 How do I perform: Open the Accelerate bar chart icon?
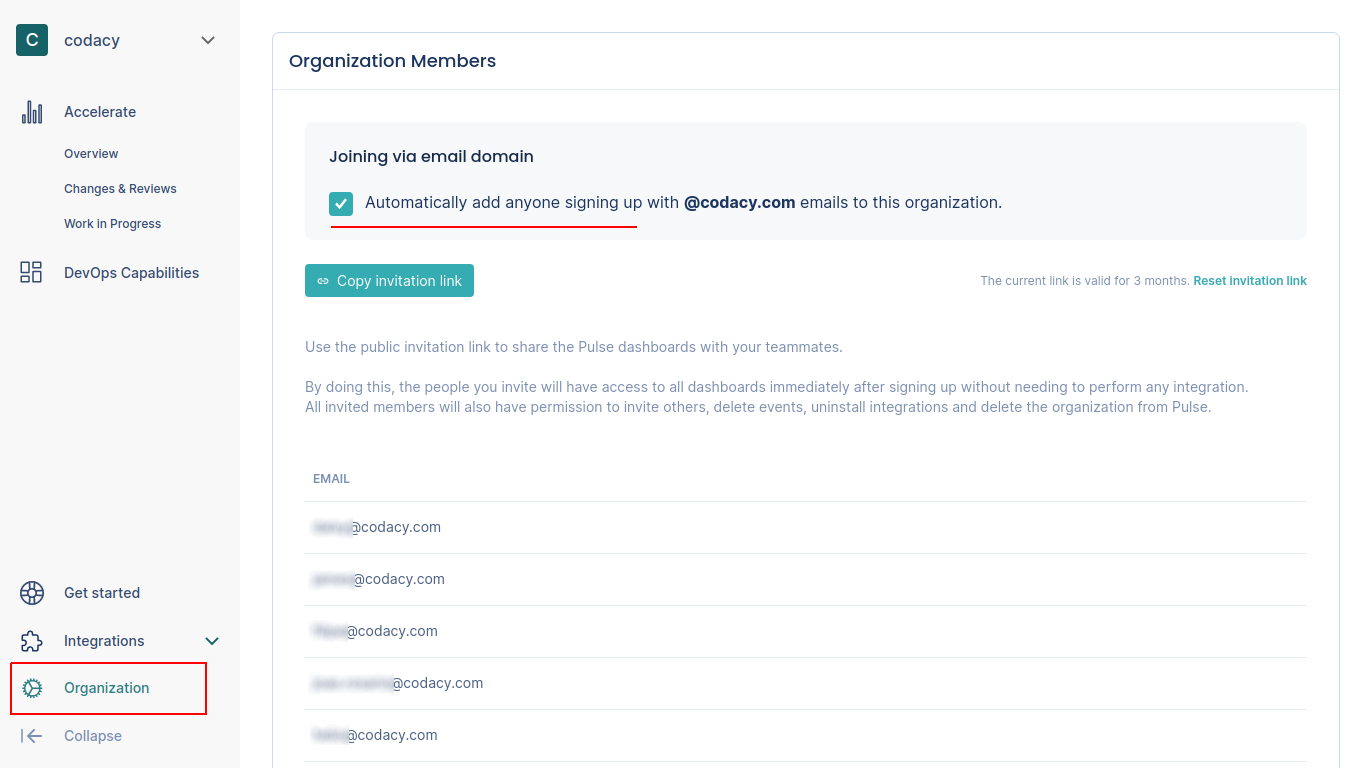pos(32,112)
